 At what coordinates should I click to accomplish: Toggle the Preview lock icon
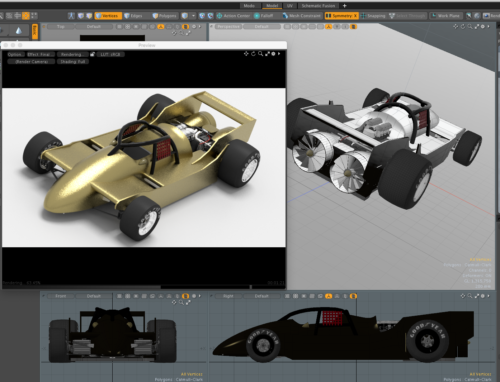click(x=92, y=54)
